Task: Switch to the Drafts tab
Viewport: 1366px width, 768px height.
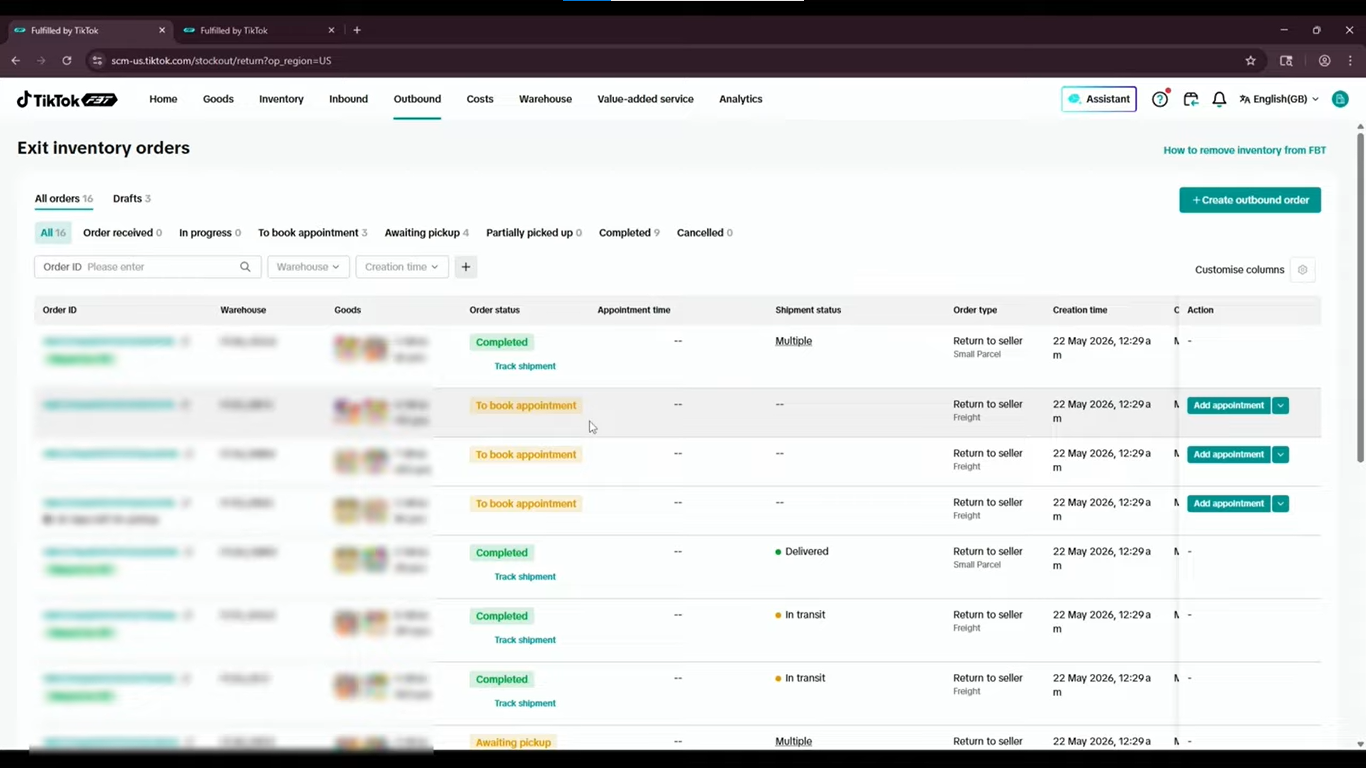Action: (x=132, y=199)
